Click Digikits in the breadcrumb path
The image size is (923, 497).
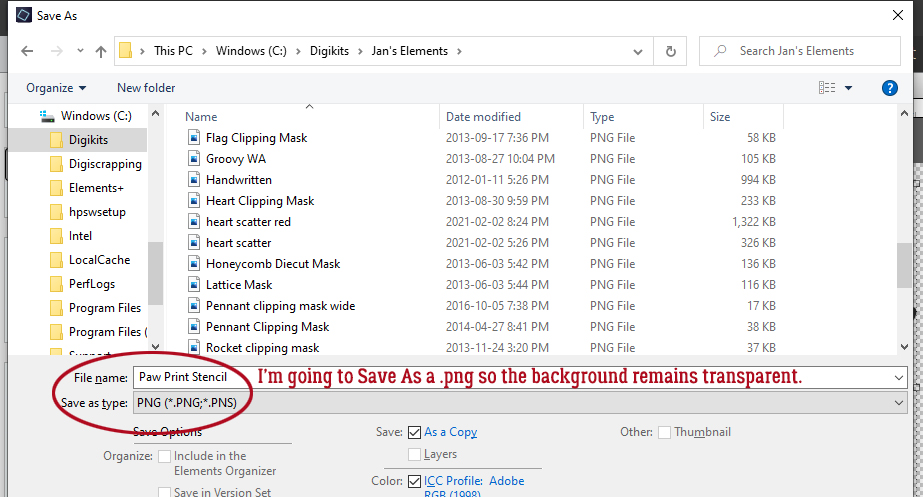329,51
